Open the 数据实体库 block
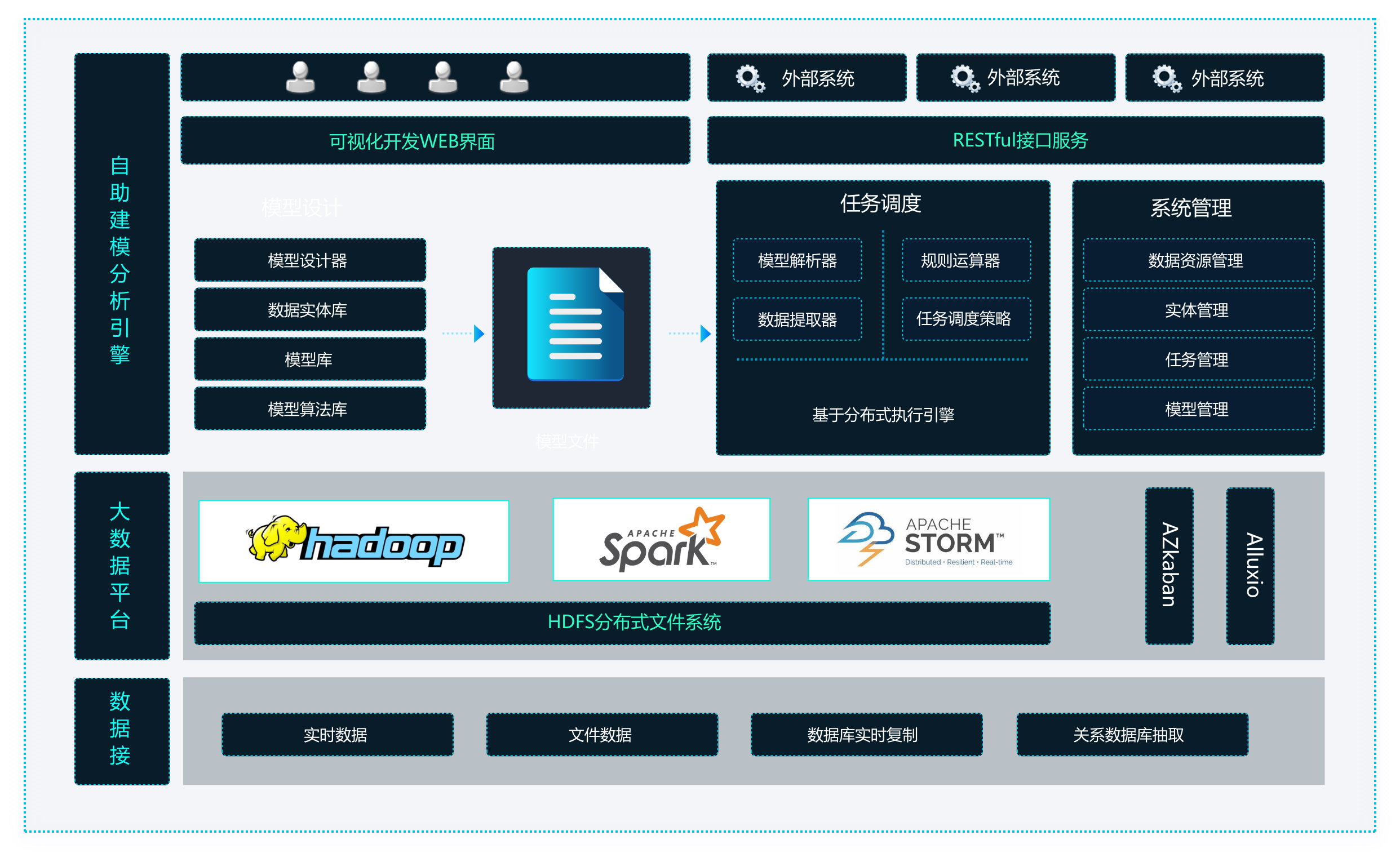 tap(309, 309)
